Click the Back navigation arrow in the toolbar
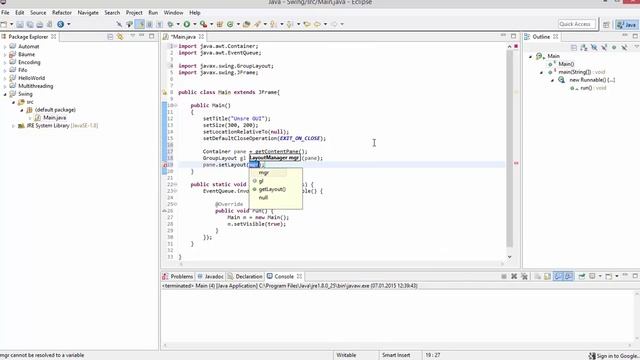The height and width of the screenshot is (360, 640). point(317,24)
